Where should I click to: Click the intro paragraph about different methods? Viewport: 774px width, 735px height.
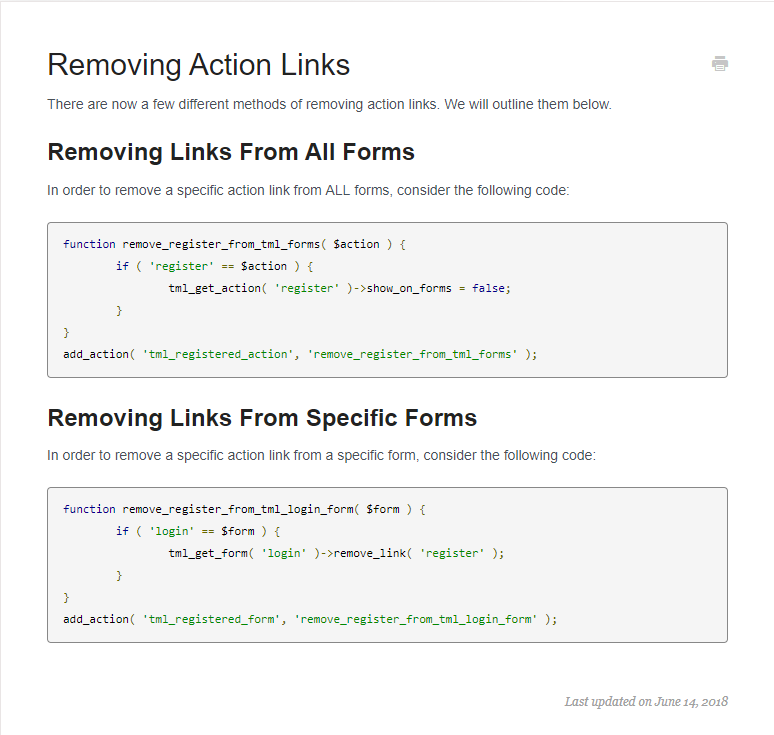coord(329,104)
